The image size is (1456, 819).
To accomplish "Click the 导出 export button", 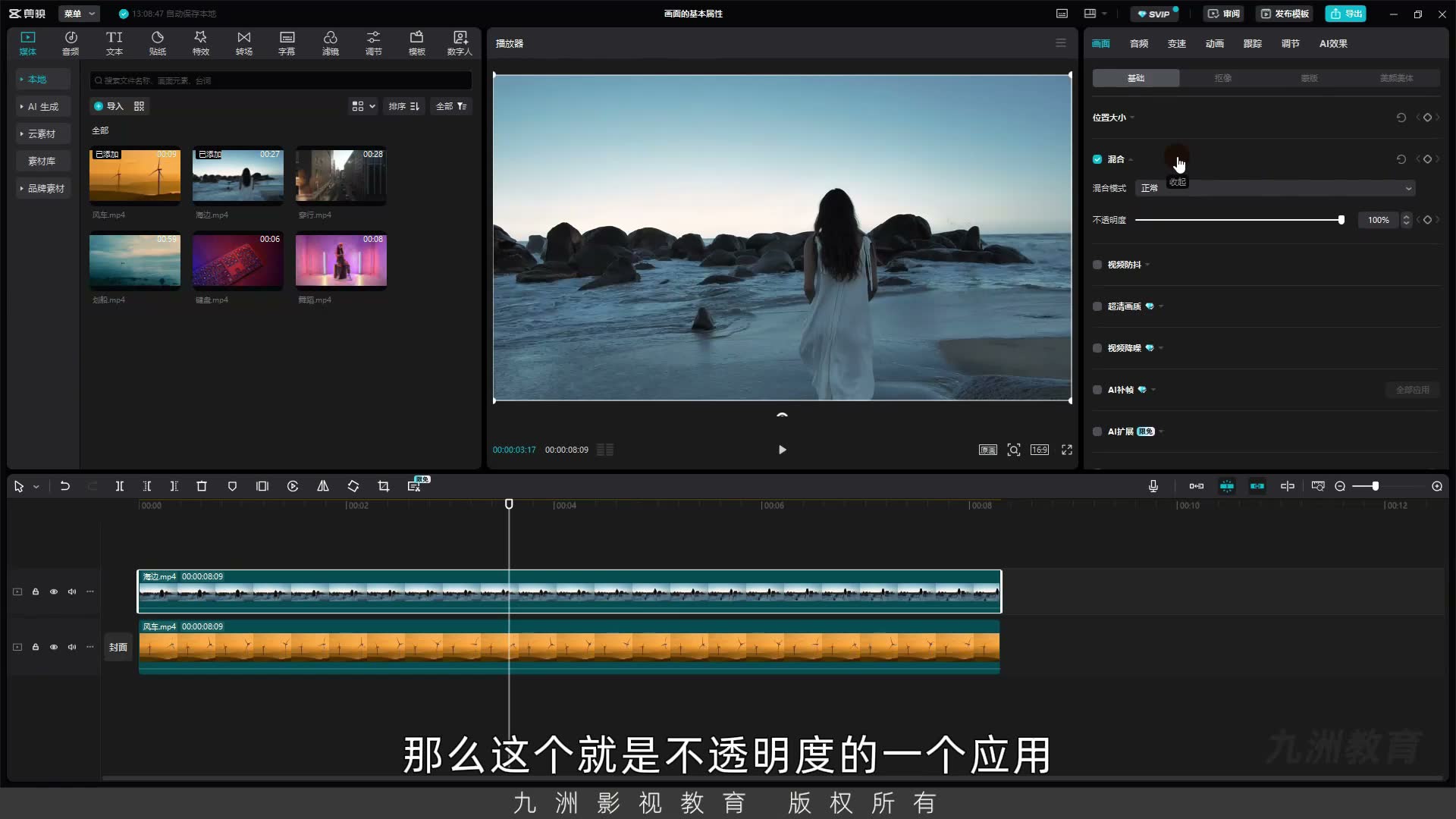I will click(1346, 14).
